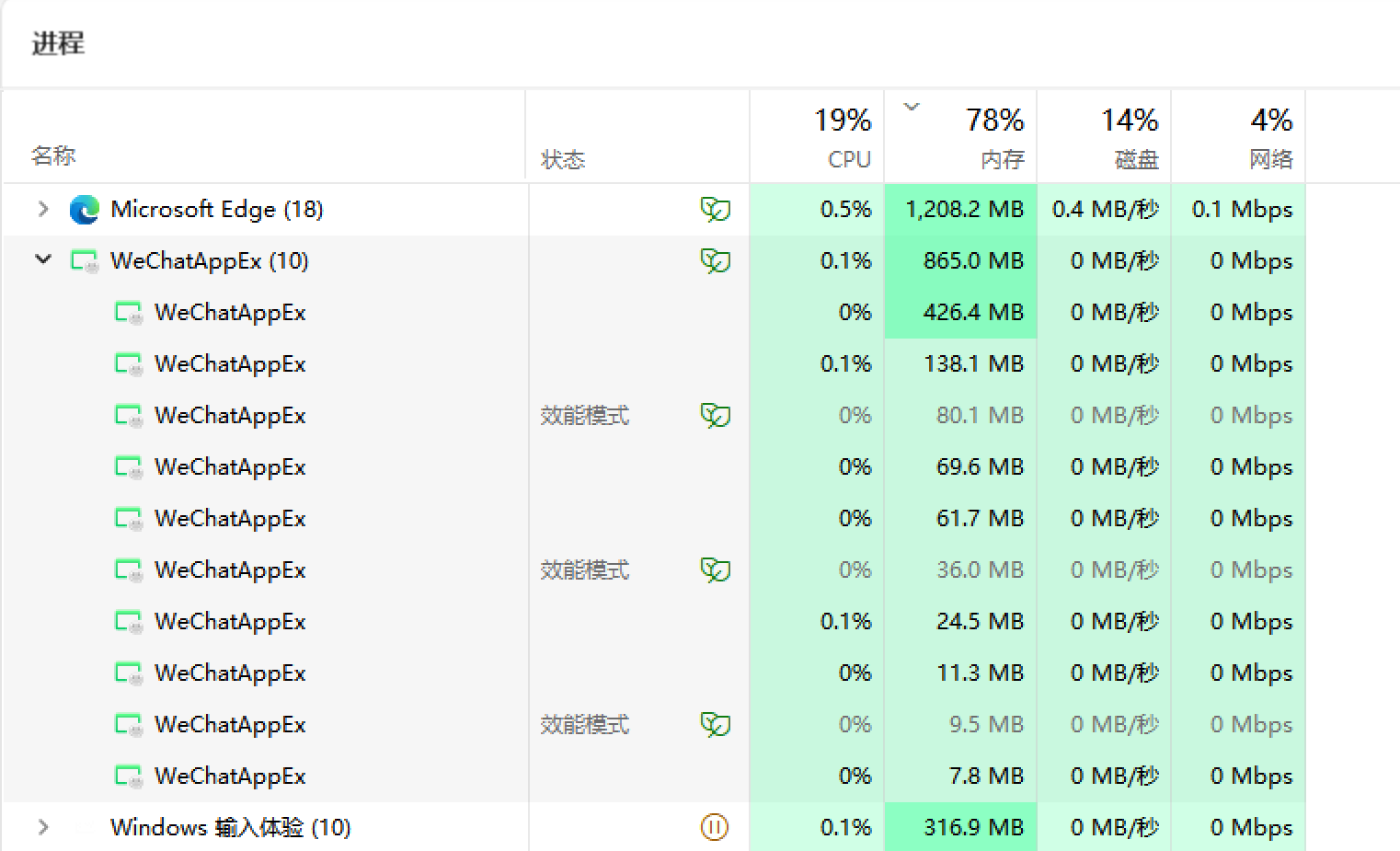This screenshot has width=1400, height=851.
Task: Click the 7.8 MB memory value
Action: coord(986,776)
